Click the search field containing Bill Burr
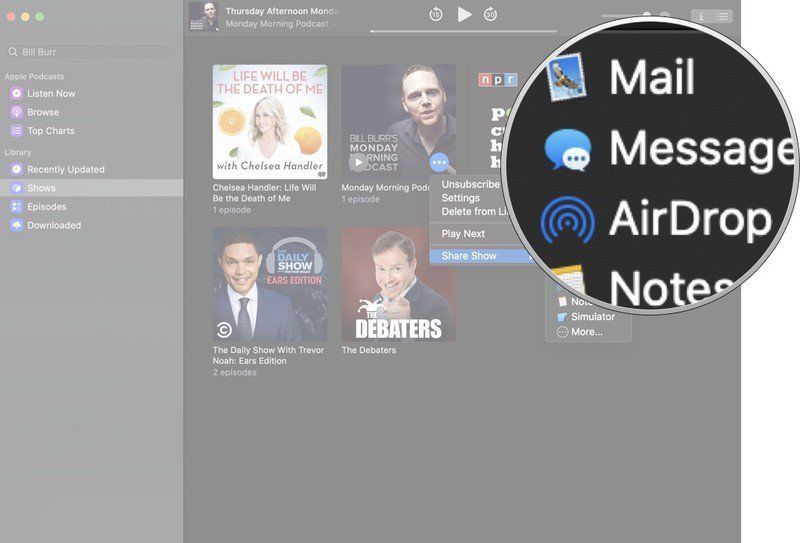The width and height of the screenshot is (800, 543). click(90, 52)
